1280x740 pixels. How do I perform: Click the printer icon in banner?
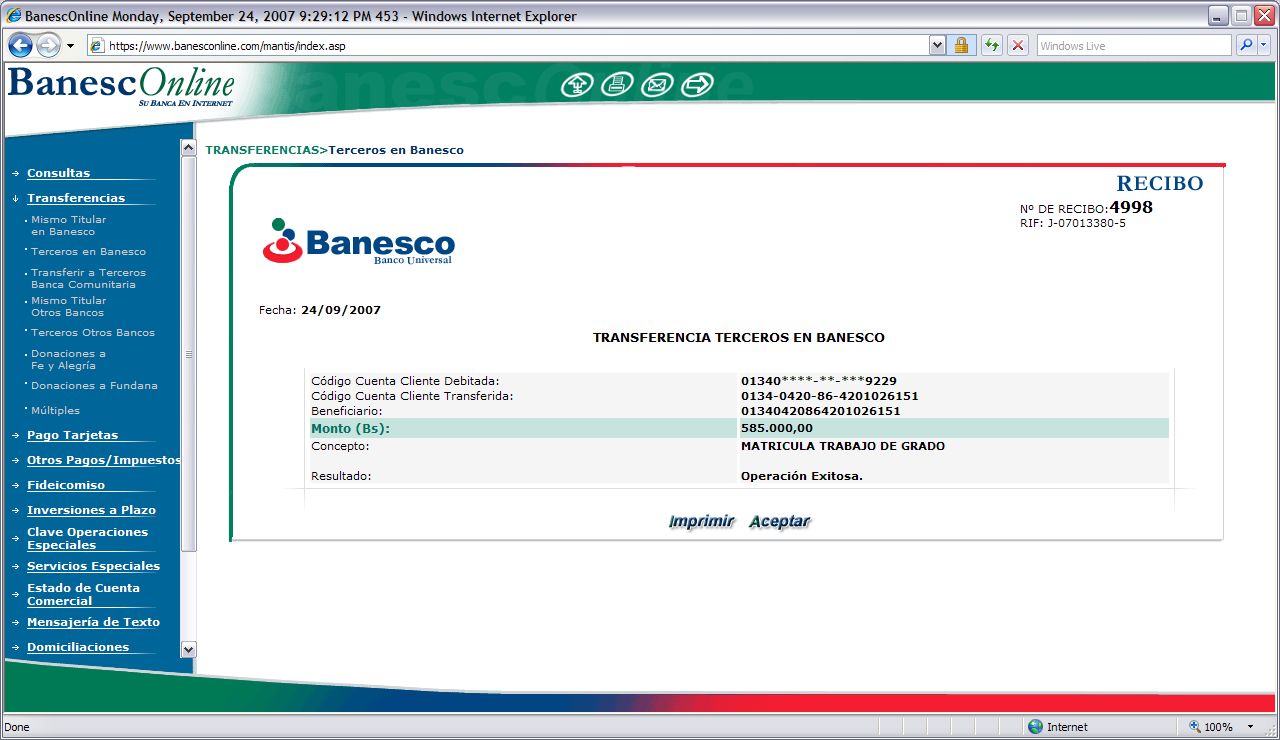pos(617,85)
